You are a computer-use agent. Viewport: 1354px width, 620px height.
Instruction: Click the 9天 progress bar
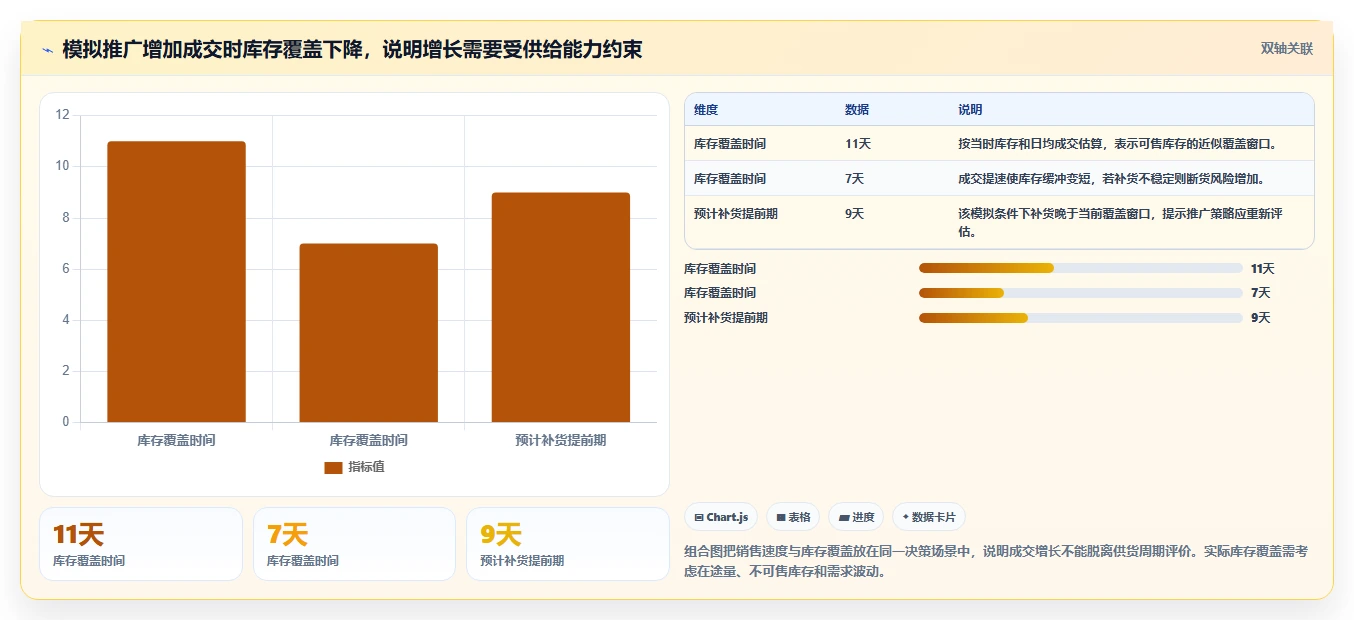coord(1080,318)
